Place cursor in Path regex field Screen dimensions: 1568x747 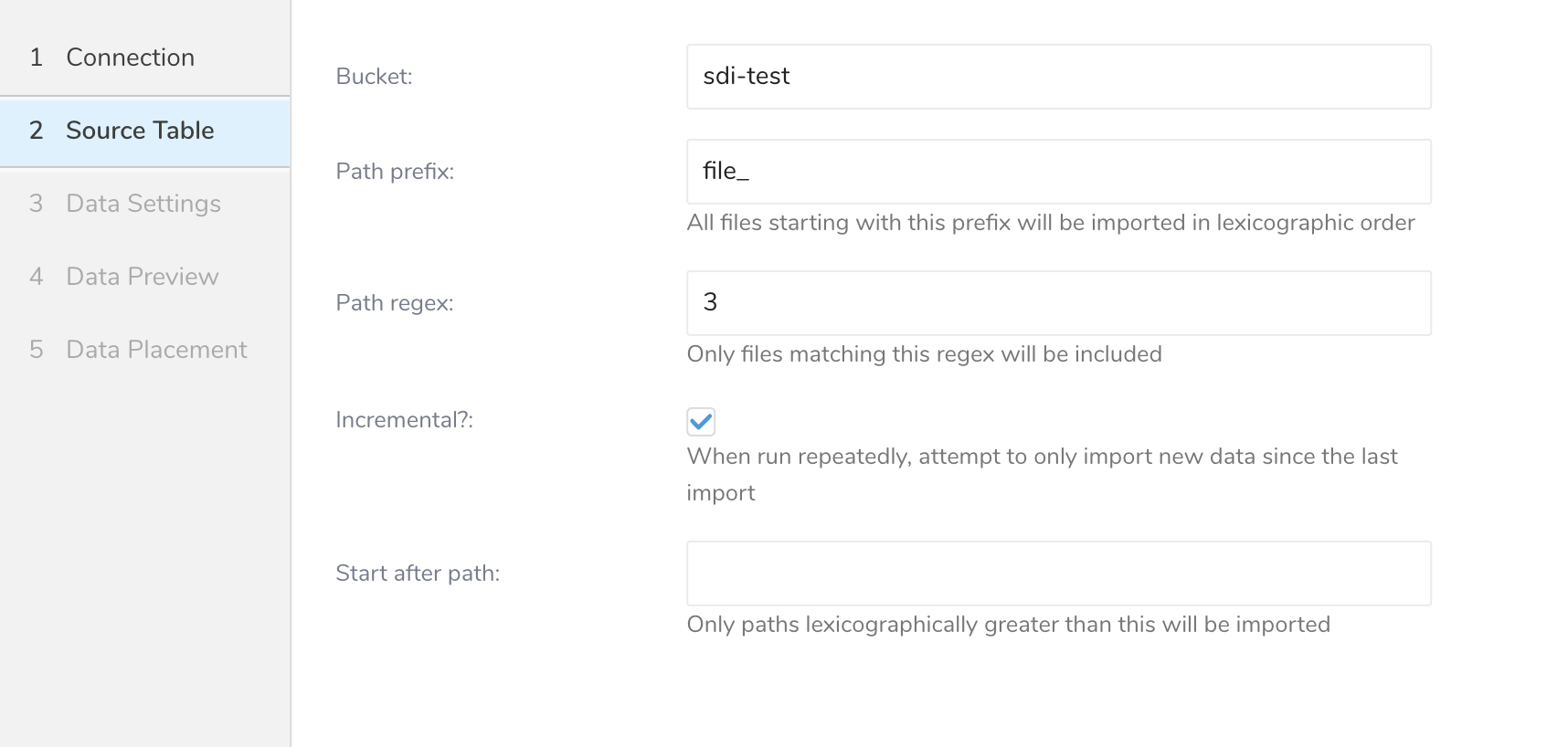(x=1058, y=303)
